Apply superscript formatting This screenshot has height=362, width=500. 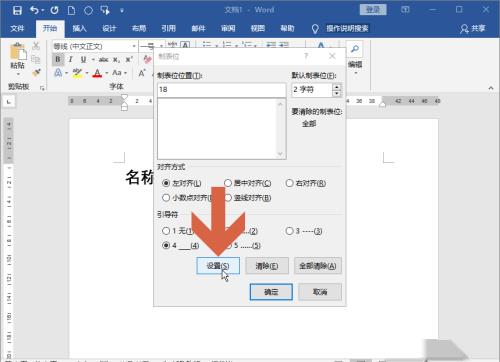129,60
